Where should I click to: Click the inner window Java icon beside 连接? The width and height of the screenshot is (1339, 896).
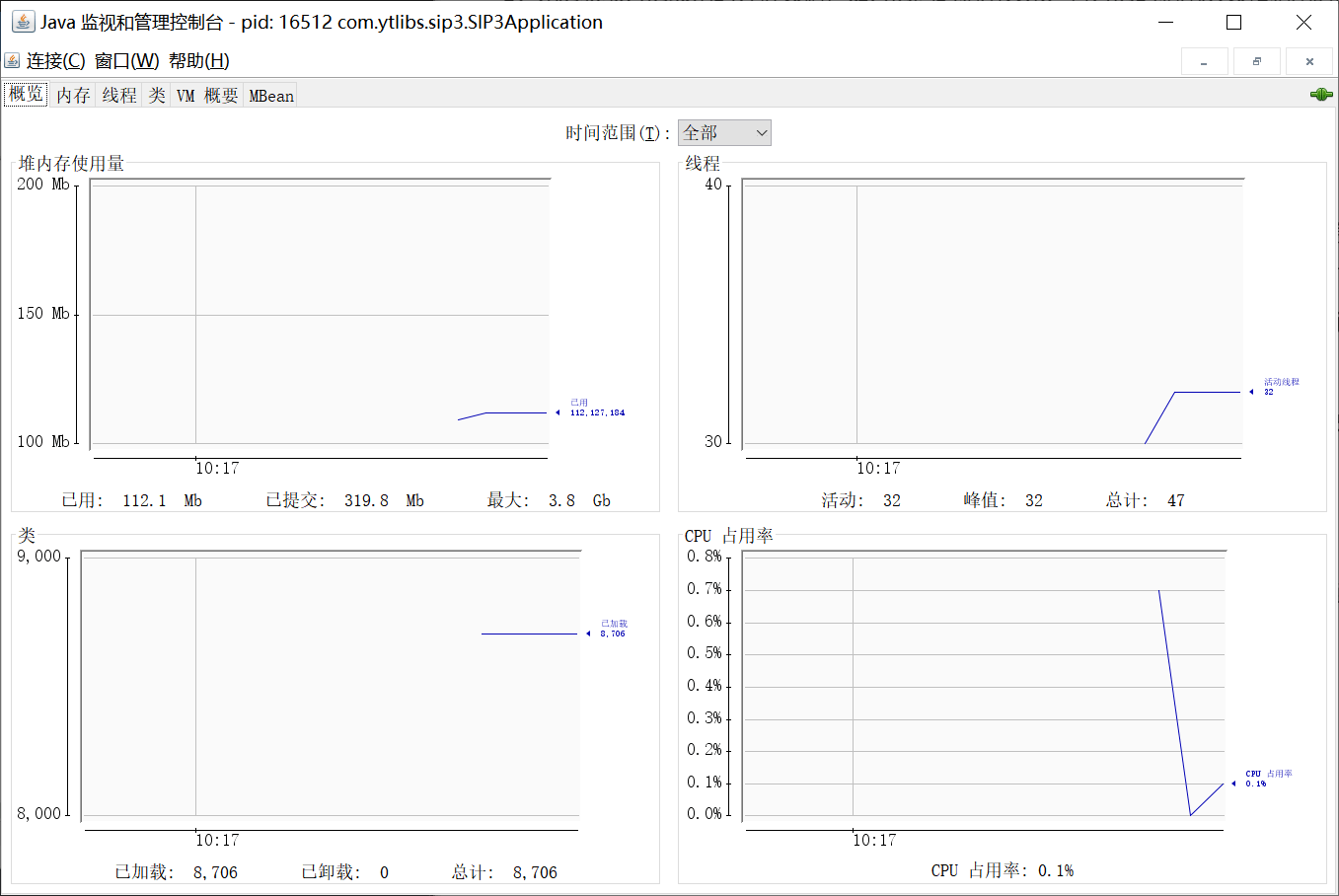click(x=12, y=60)
